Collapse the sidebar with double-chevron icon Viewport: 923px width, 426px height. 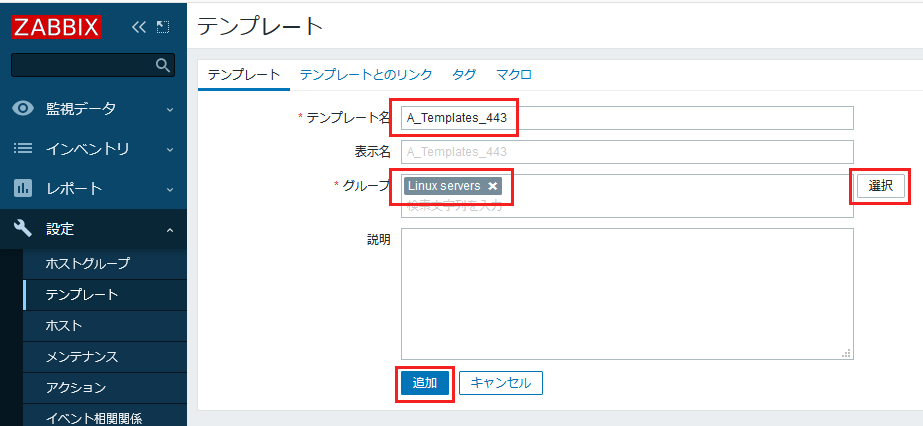[139, 27]
